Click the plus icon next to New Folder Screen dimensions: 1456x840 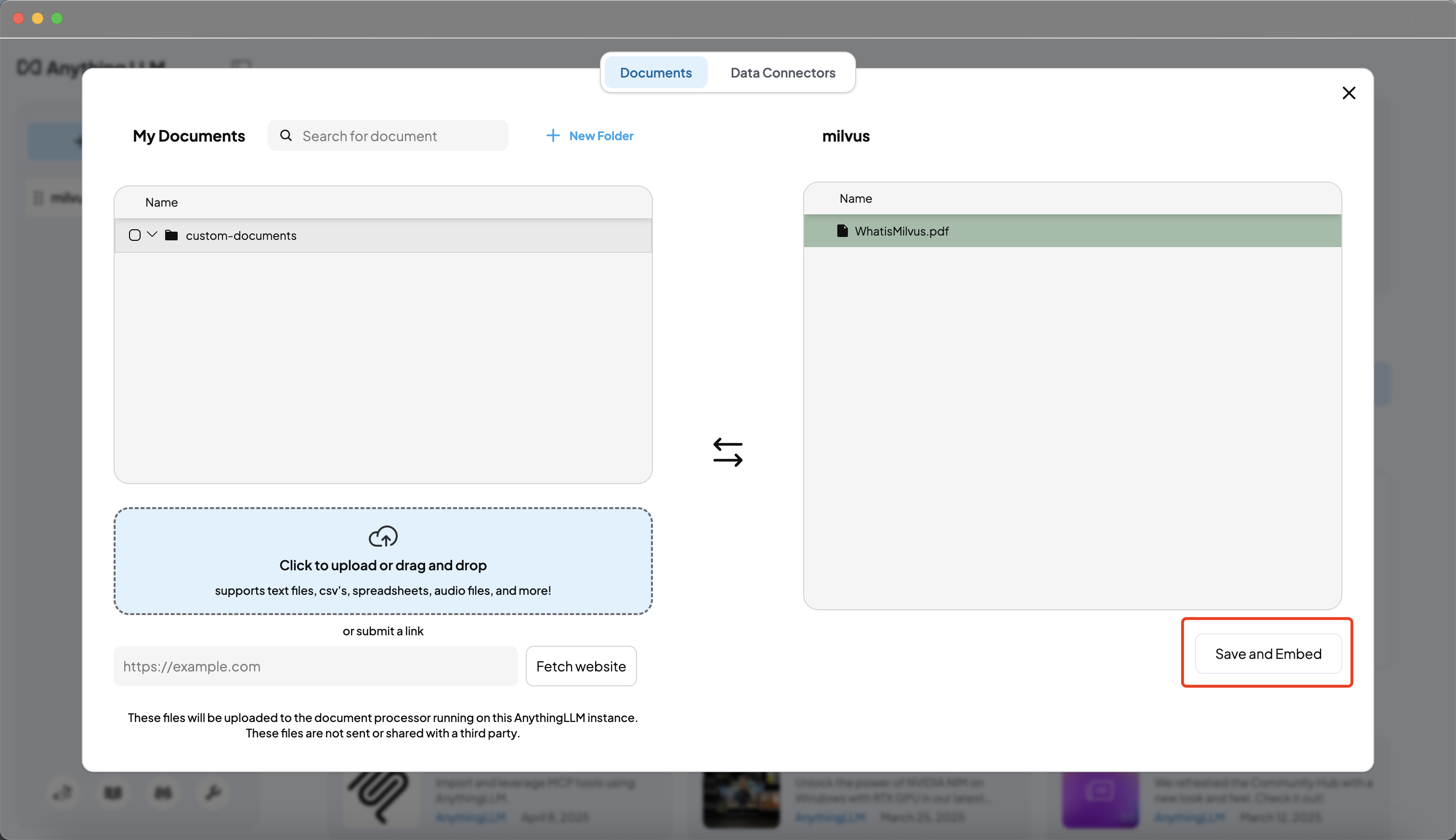[552, 135]
